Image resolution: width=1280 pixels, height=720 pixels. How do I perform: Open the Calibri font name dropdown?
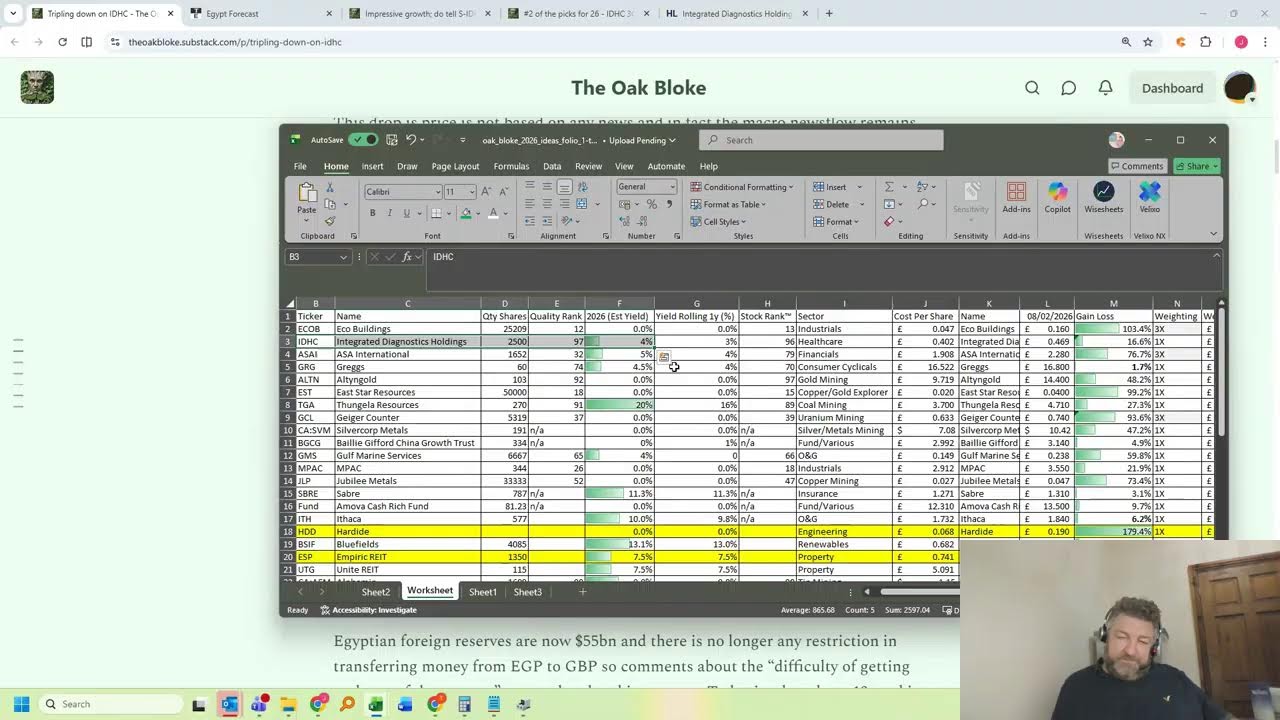(x=437, y=192)
